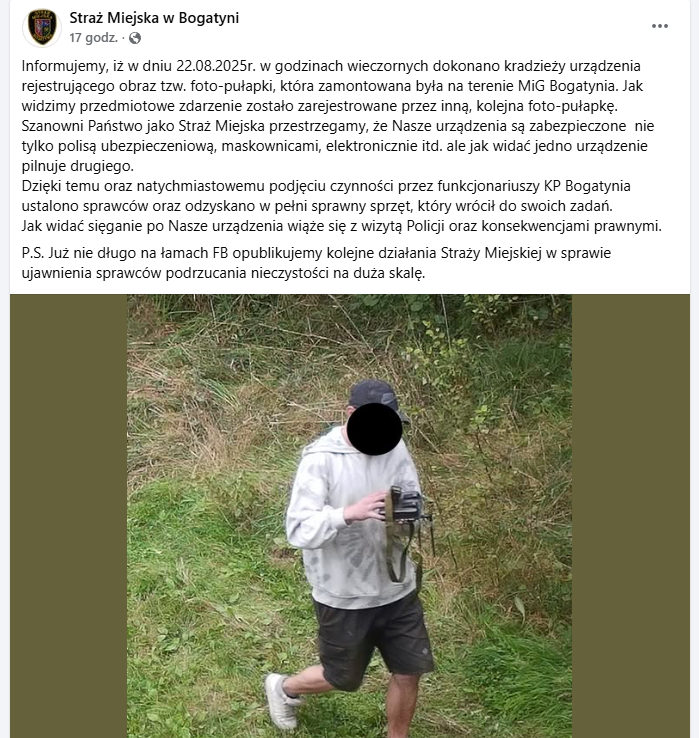Click the "P.S." closing paragraph
The image size is (699, 738).
pos(316,263)
